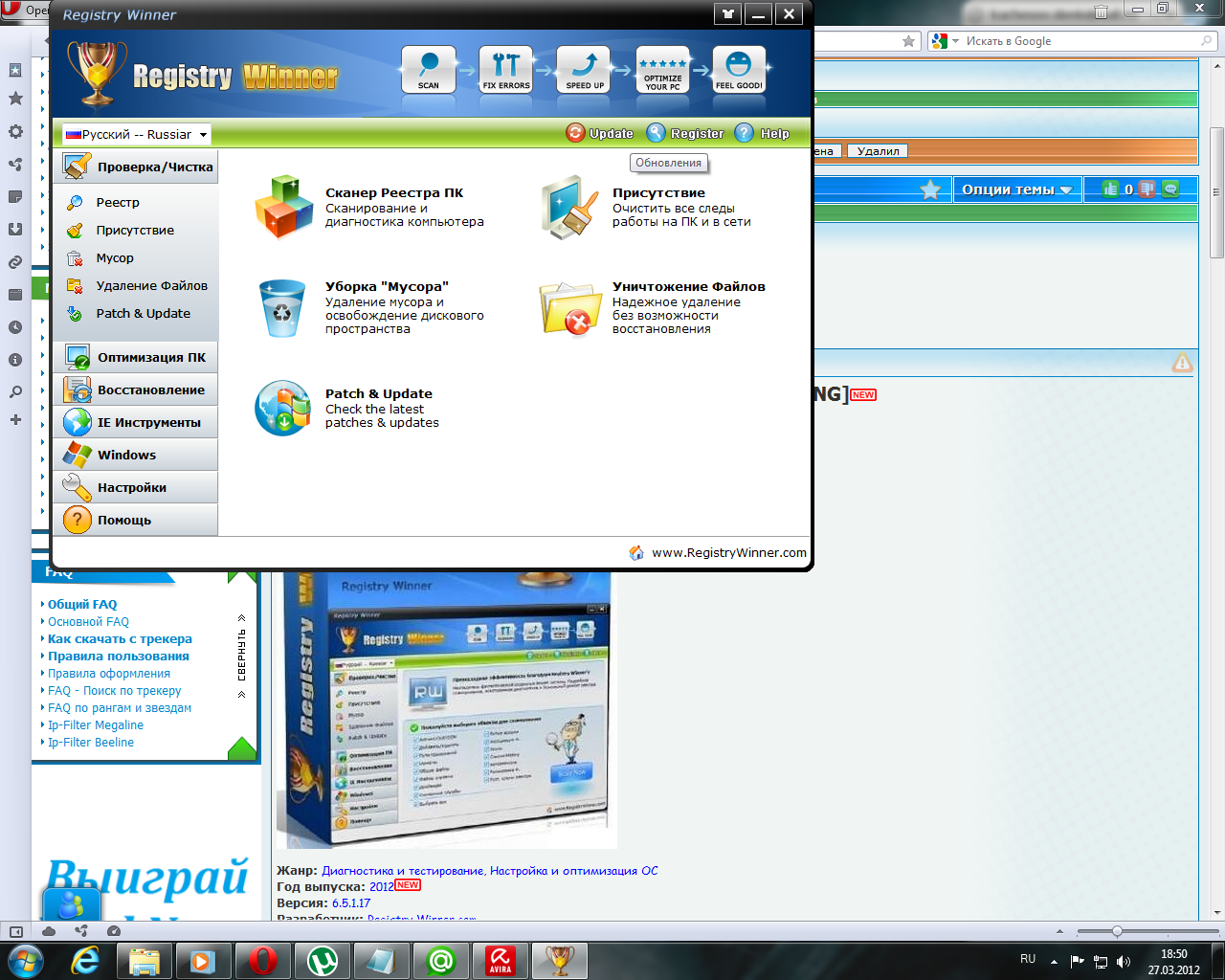
Task: Open the Оптимизация ПК section
Action: [136, 358]
